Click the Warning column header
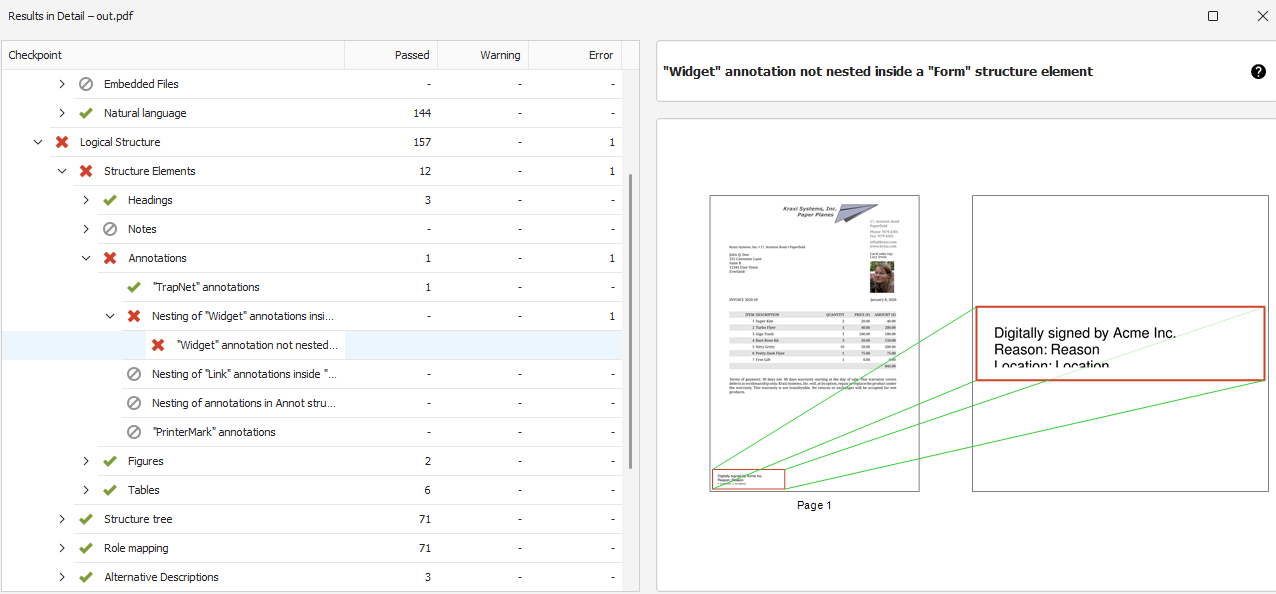Screen dimensions: 1276x594 pos(500,55)
